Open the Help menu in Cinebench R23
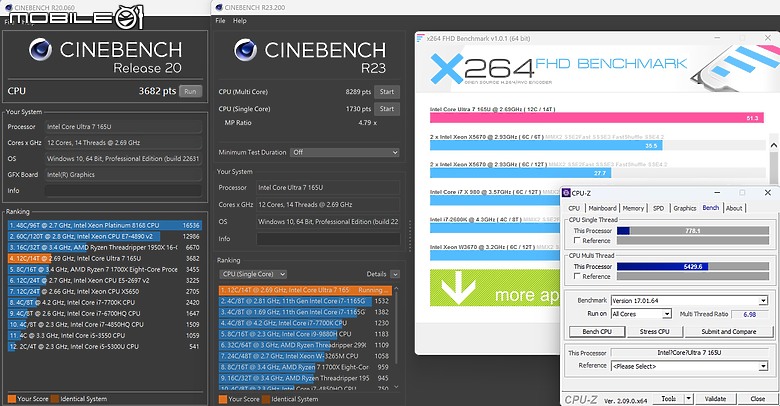The width and height of the screenshot is (780, 406). click(x=240, y=21)
